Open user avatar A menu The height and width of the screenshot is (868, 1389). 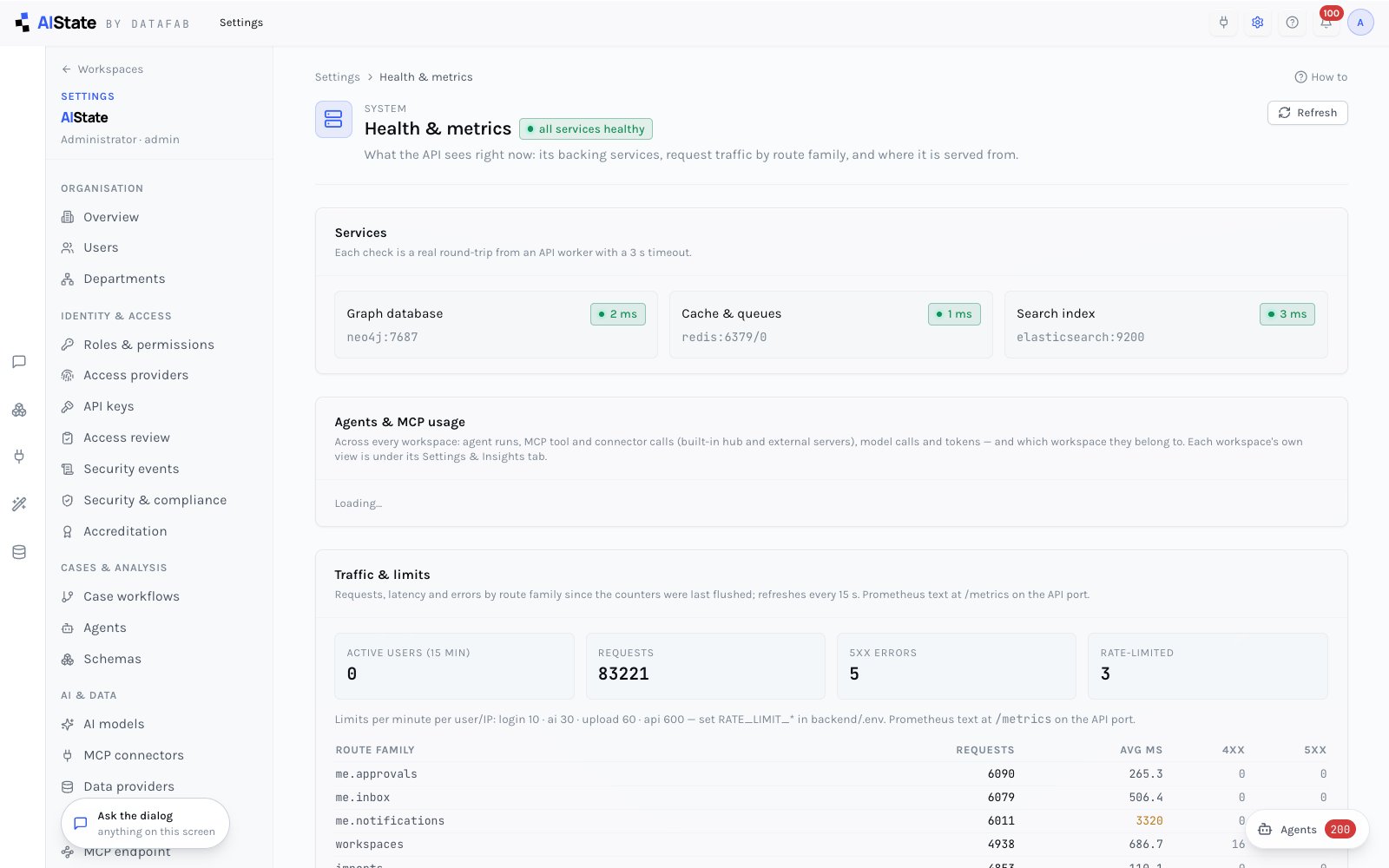pos(1360,23)
